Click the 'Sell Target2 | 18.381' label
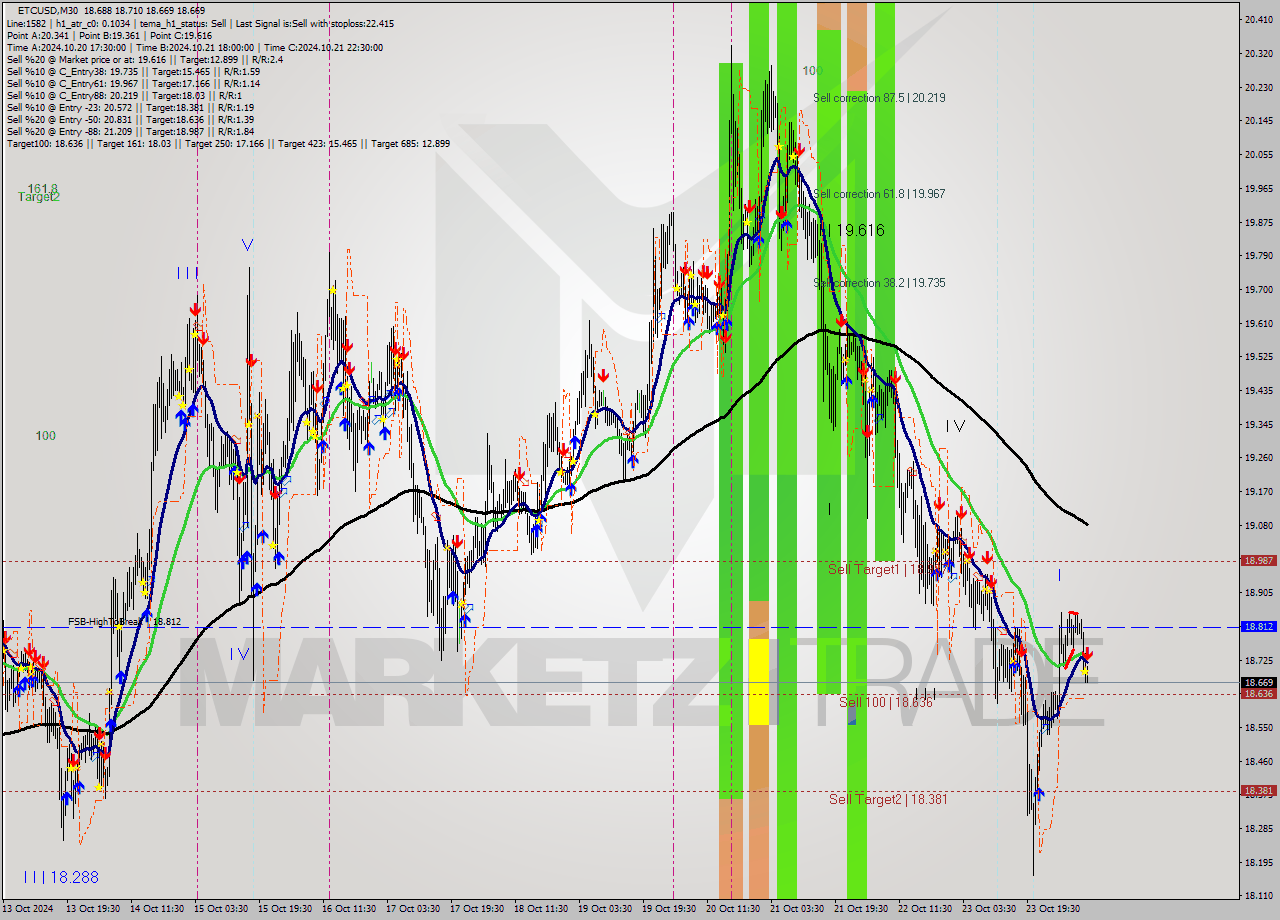Viewport: 1280px width, 920px height. tap(888, 799)
